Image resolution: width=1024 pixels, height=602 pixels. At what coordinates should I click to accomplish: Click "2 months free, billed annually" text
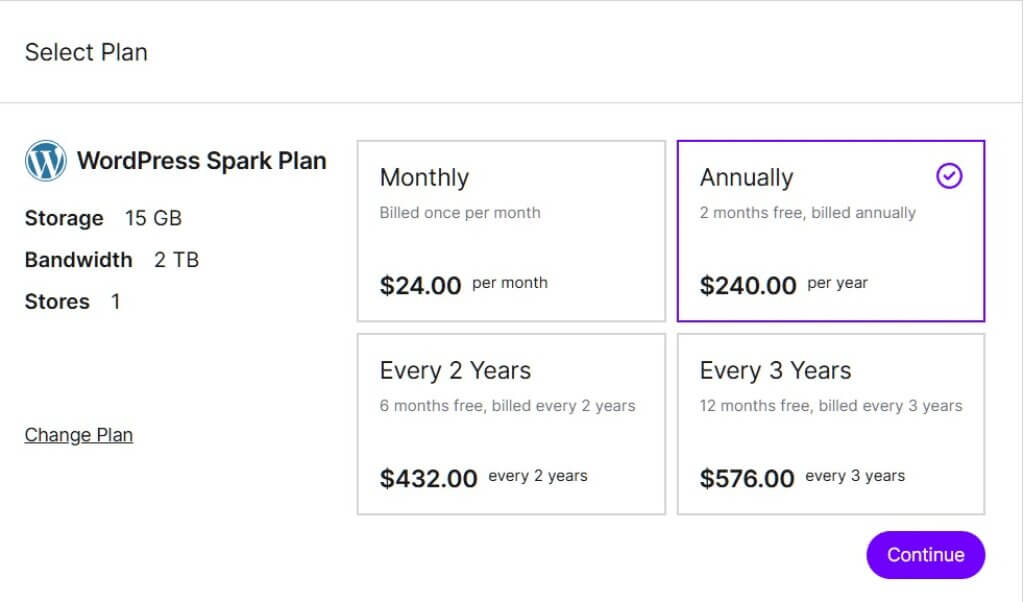pyautogui.click(x=808, y=213)
